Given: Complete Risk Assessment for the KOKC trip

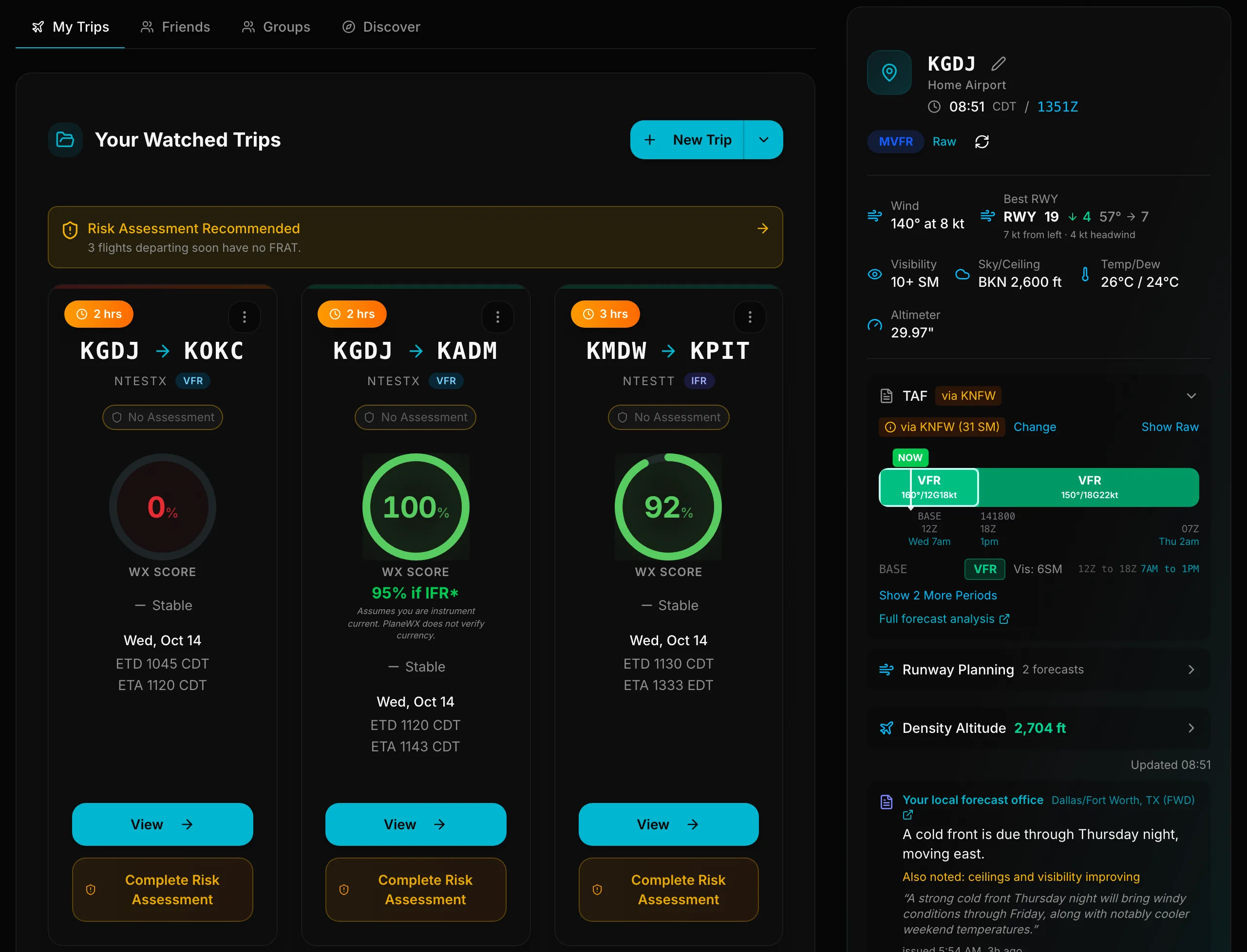Looking at the screenshot, I should click(x=163, y=890).
